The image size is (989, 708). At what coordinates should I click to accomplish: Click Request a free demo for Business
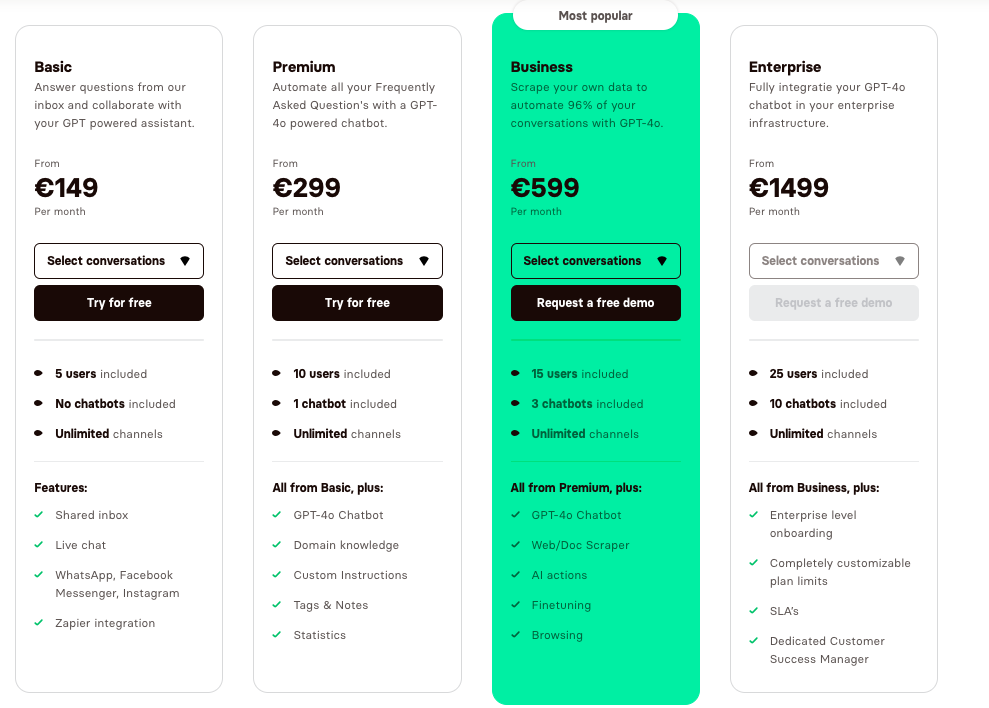[595, 302]
